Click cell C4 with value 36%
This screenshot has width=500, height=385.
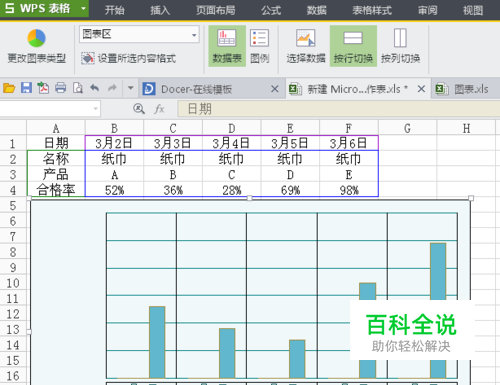[173, 190]
